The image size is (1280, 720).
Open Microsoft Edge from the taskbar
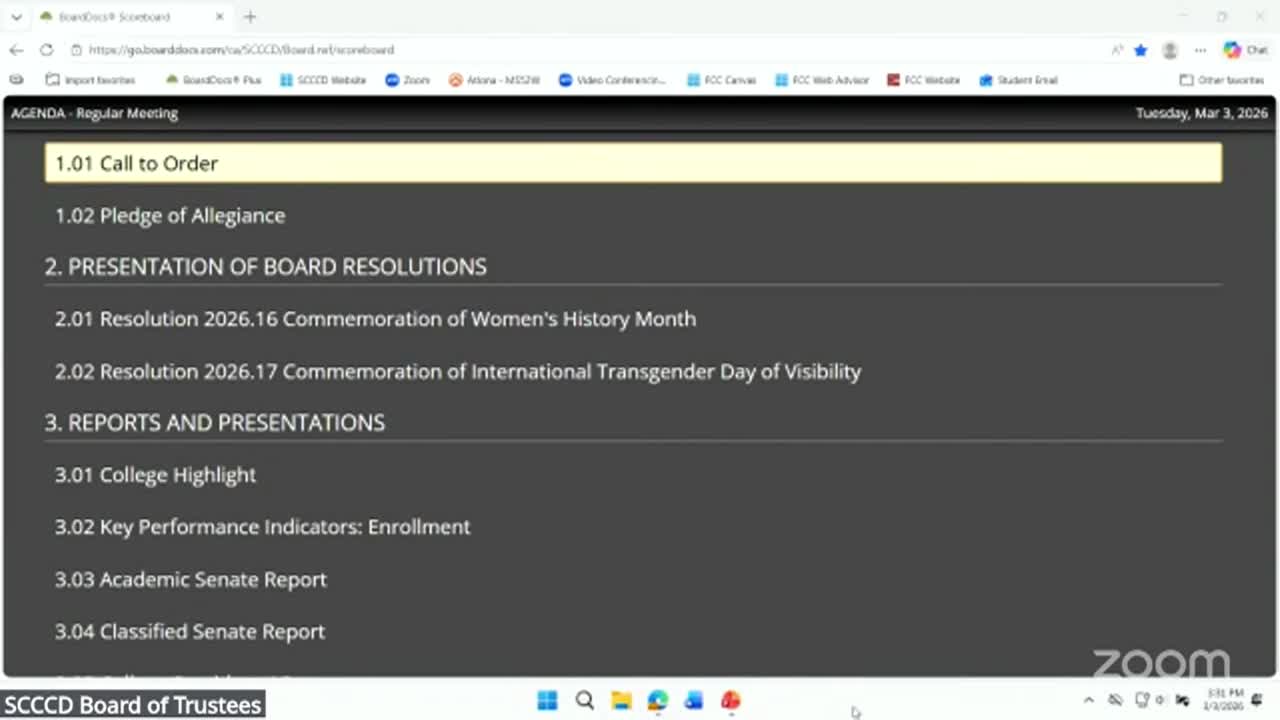[657, 701]
